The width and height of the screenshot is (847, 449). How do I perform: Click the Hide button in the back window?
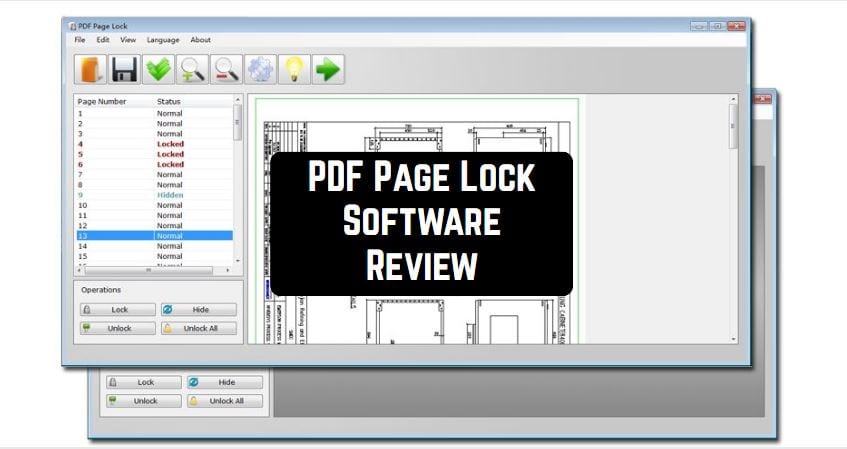pos(225,382)
